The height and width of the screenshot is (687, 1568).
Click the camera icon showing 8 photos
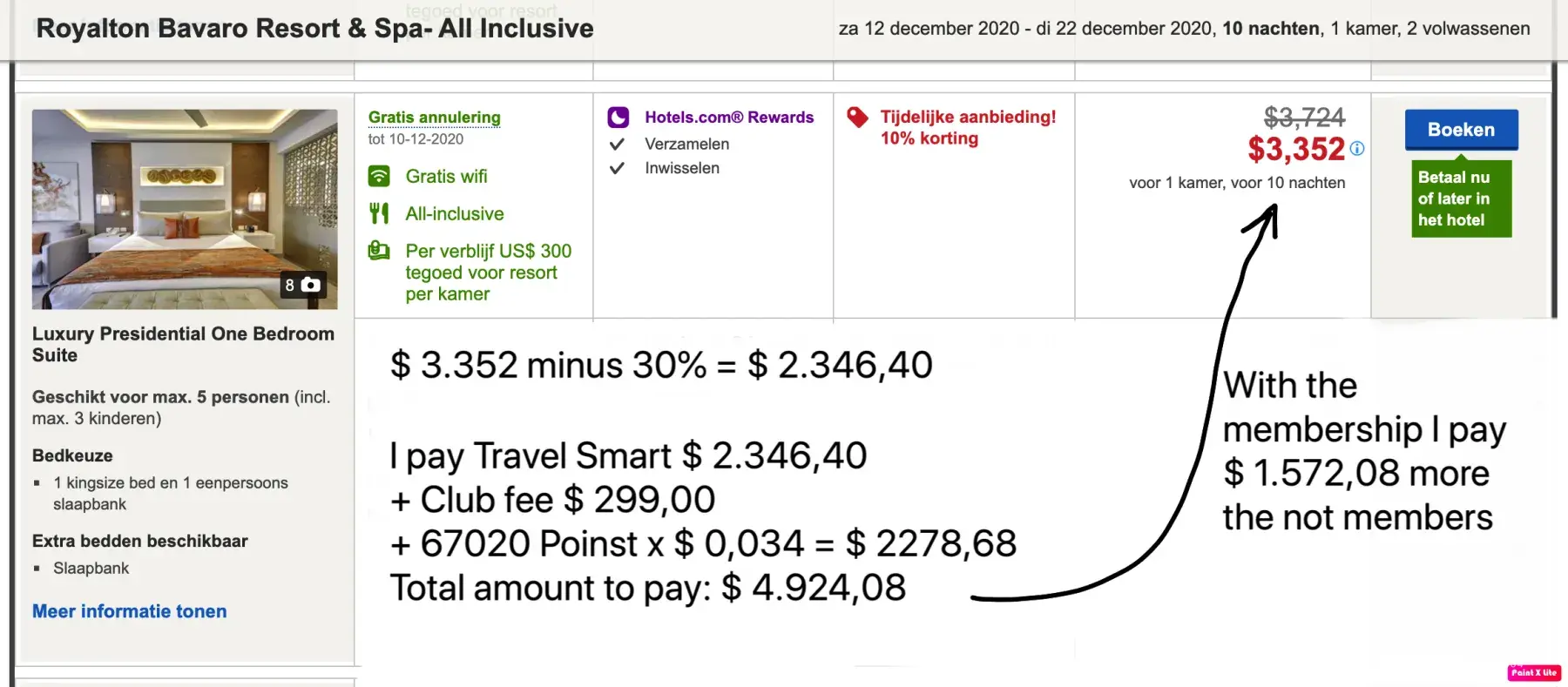(x=310, y=285)
